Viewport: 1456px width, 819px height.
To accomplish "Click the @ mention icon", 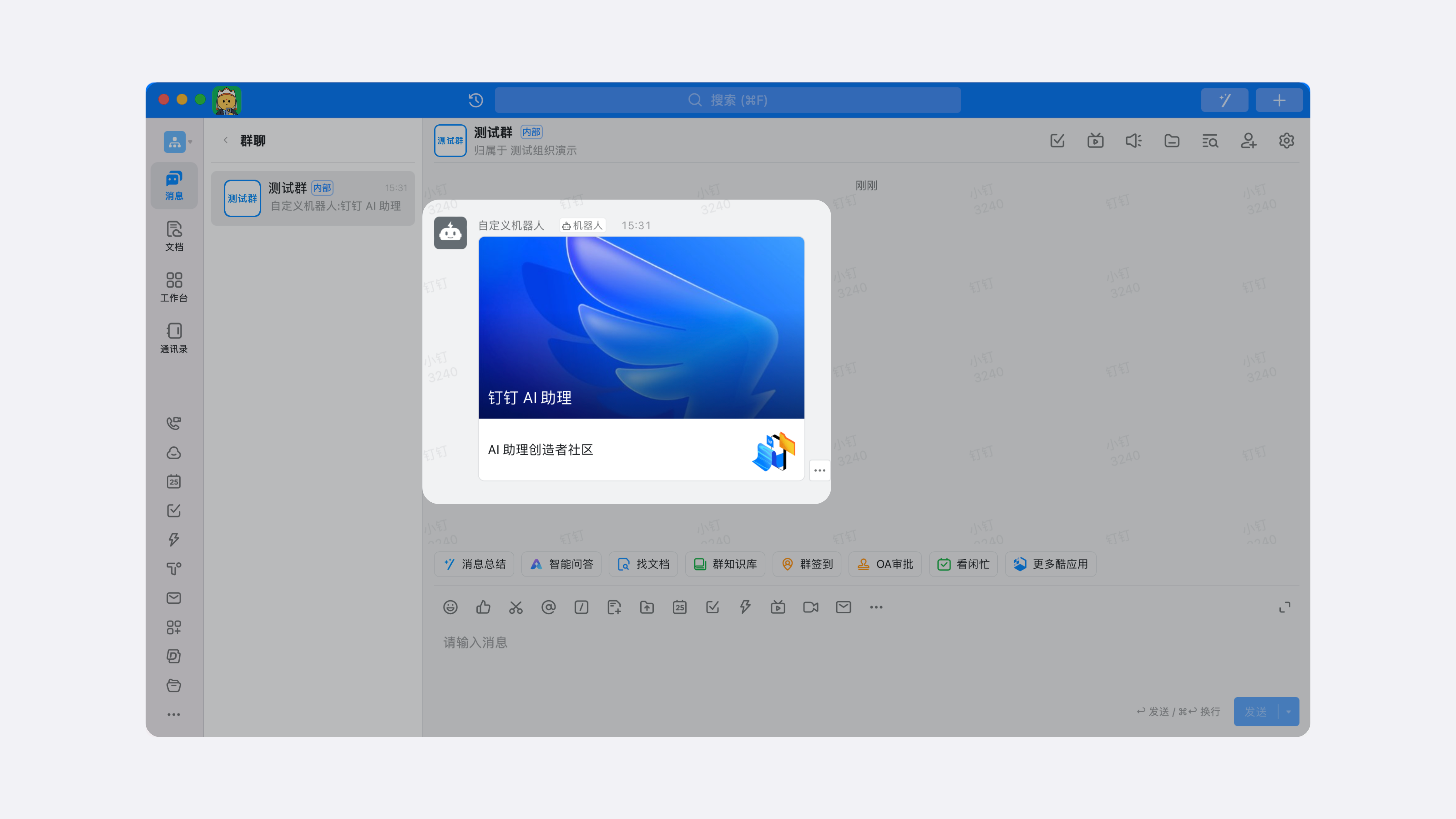I will coord(548,607).
